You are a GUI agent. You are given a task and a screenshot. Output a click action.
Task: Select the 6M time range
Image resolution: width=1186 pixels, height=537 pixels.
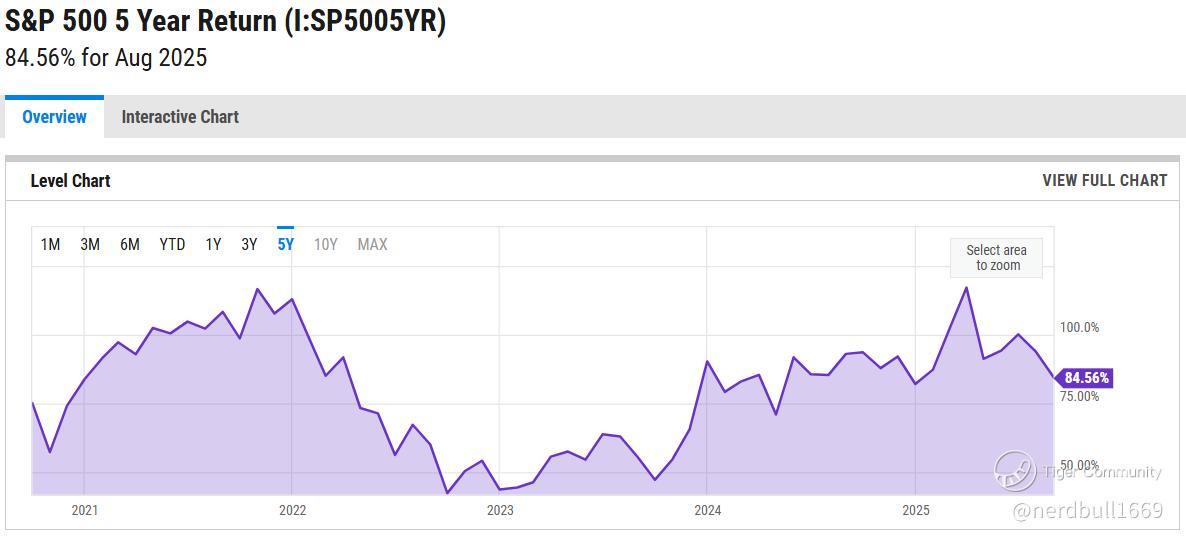pos(129,244)
